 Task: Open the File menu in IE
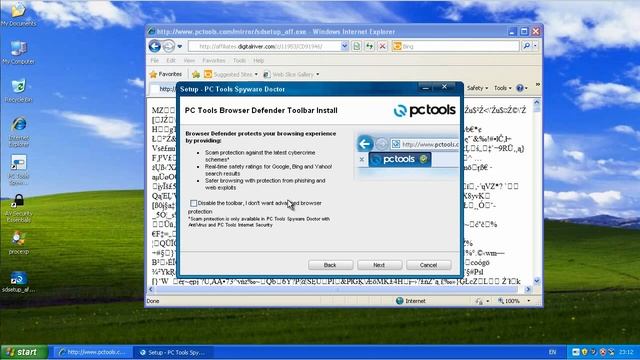coord(155,60)
